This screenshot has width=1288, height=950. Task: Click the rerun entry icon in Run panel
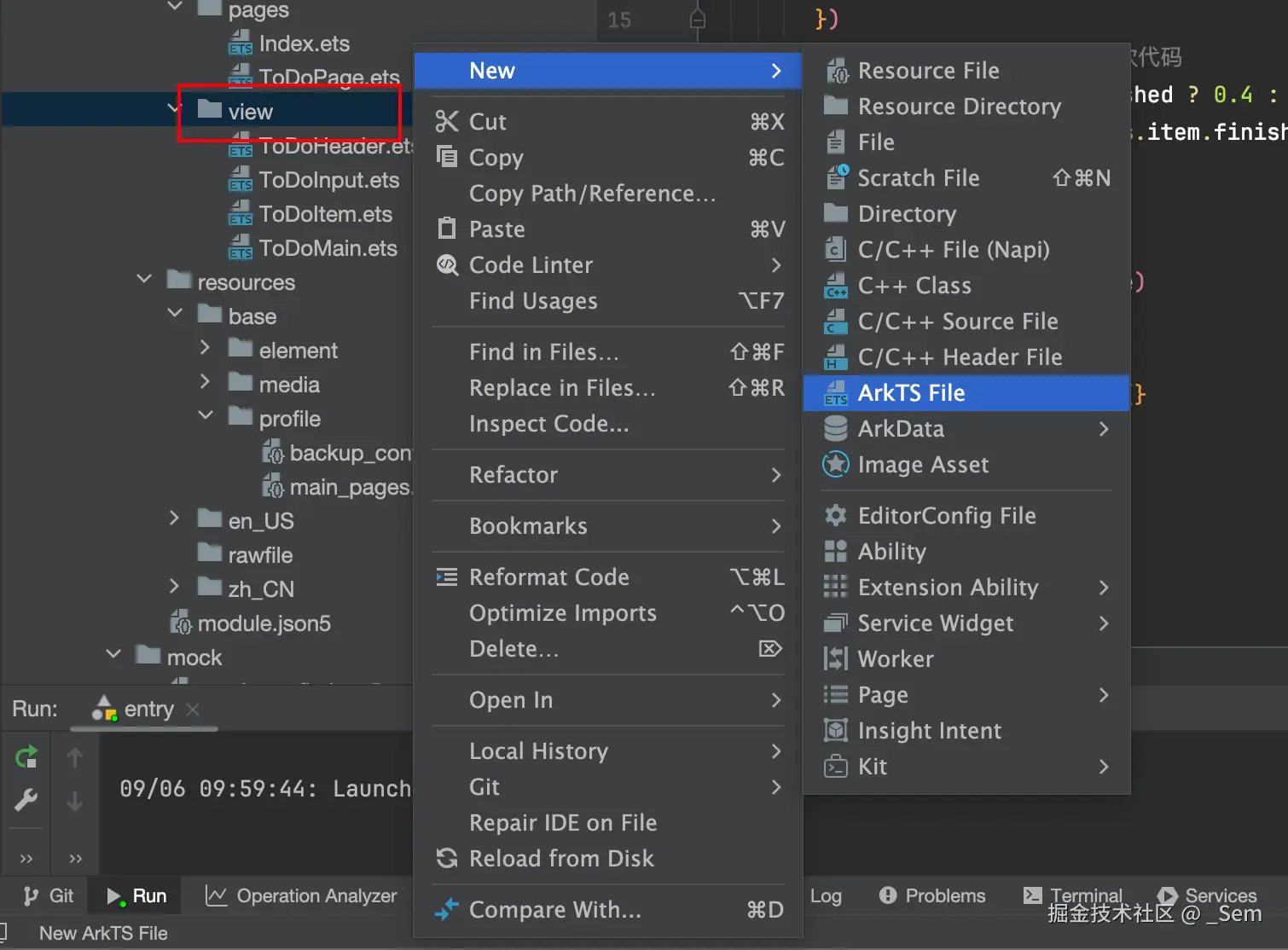coord(26,757)
